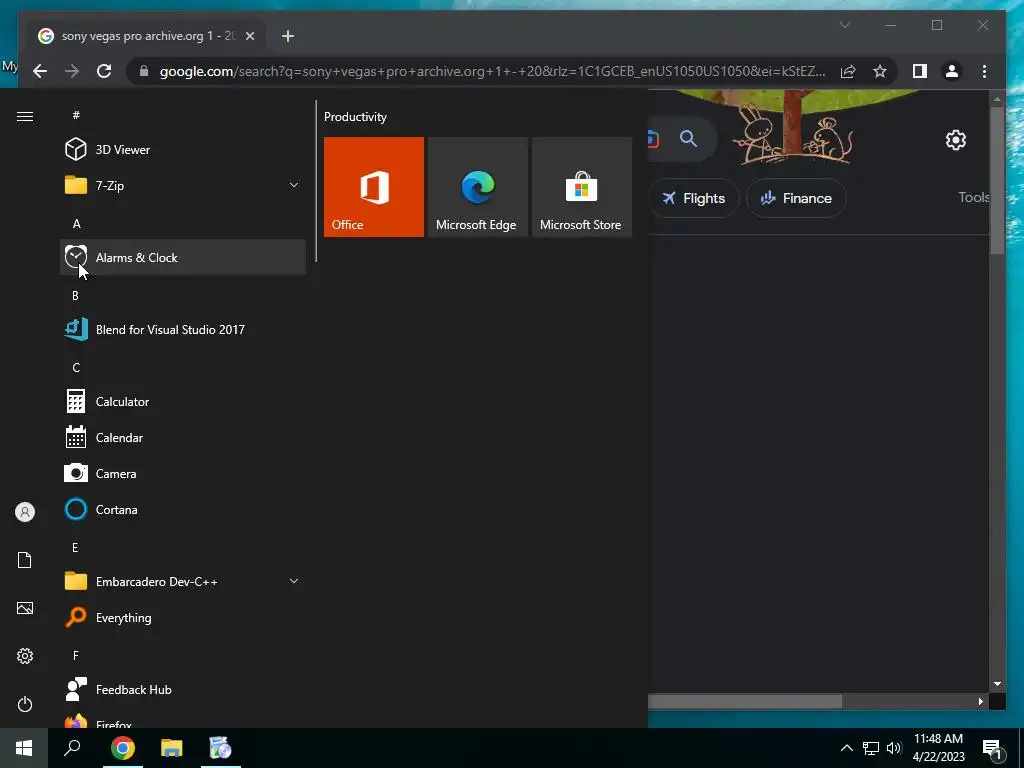Open Blend for Visual Studio 2017
The width and height of the screenshot is (1024, 768).
pyautogui.click(x=183, y=329)
